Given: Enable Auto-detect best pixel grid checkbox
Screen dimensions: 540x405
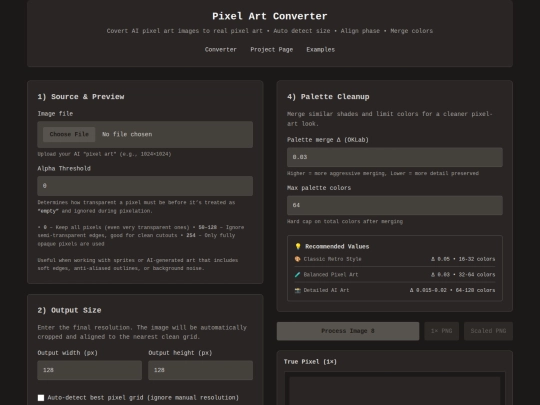Looking at the screenshot, I should [x=41, y=398].
